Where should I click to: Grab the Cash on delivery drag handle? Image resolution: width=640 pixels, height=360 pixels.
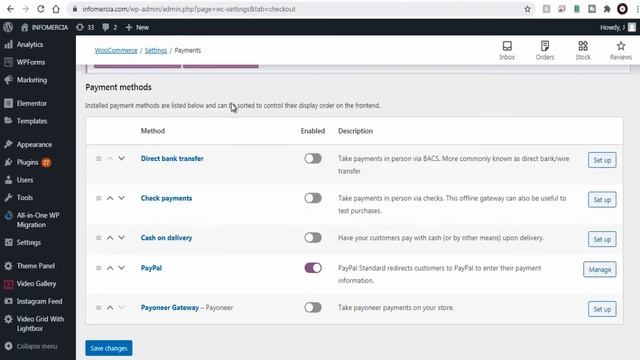coord(98,238)
